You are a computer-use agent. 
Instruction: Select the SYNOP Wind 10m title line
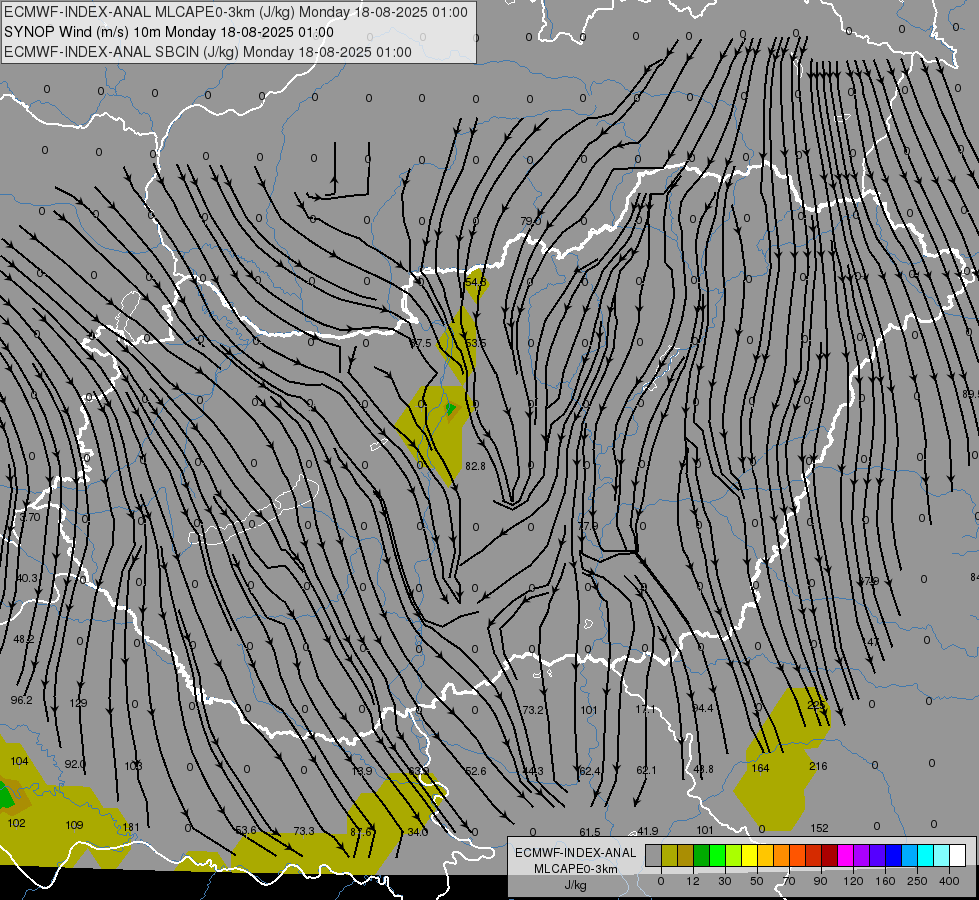pyautogui.click(x=169, y=32)
